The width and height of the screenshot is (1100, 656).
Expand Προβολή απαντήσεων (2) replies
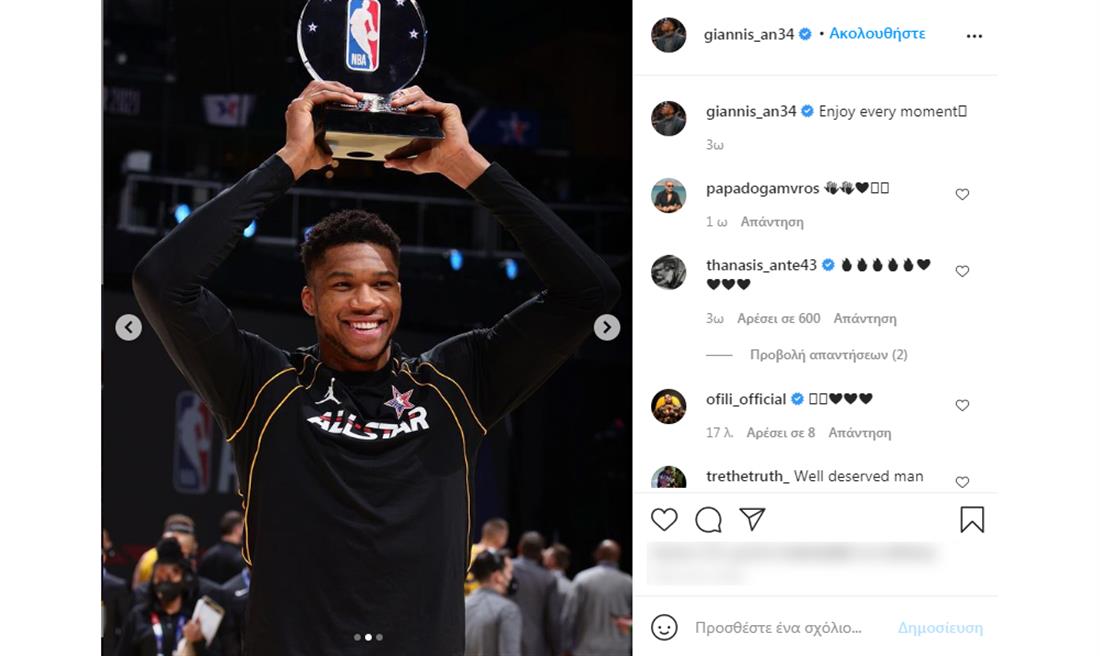(x=829, y=355)
